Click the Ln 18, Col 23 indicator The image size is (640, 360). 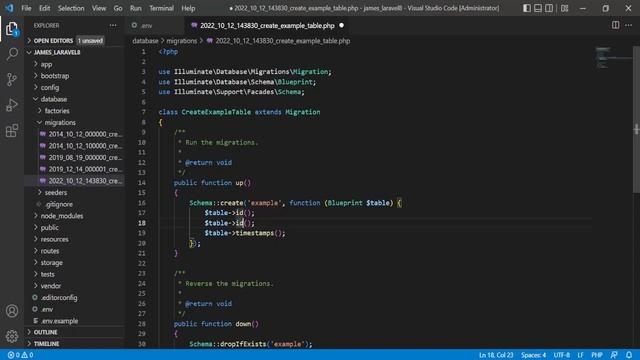point(496,355)
